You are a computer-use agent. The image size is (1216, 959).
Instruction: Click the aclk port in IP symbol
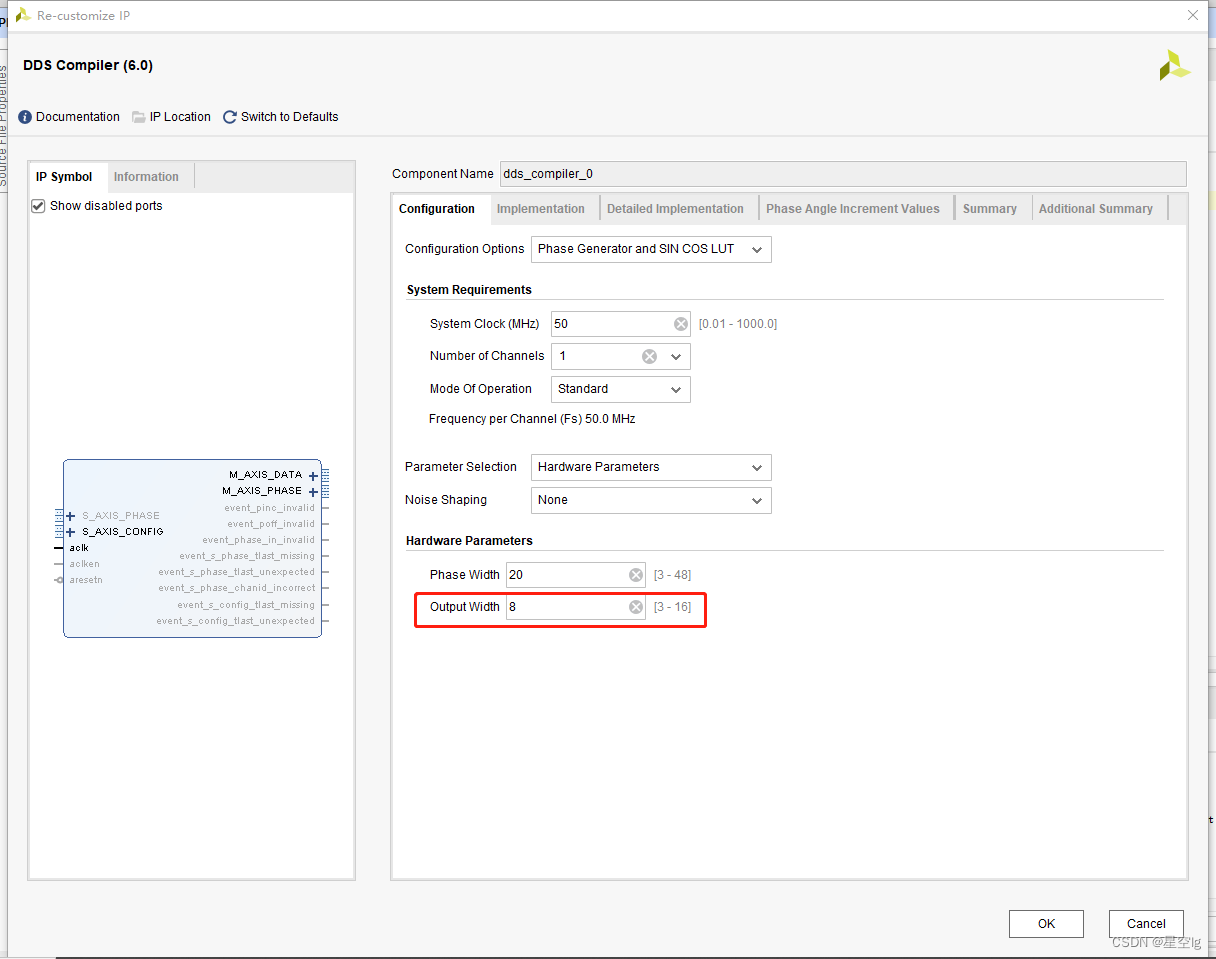(x=79, y=548)
